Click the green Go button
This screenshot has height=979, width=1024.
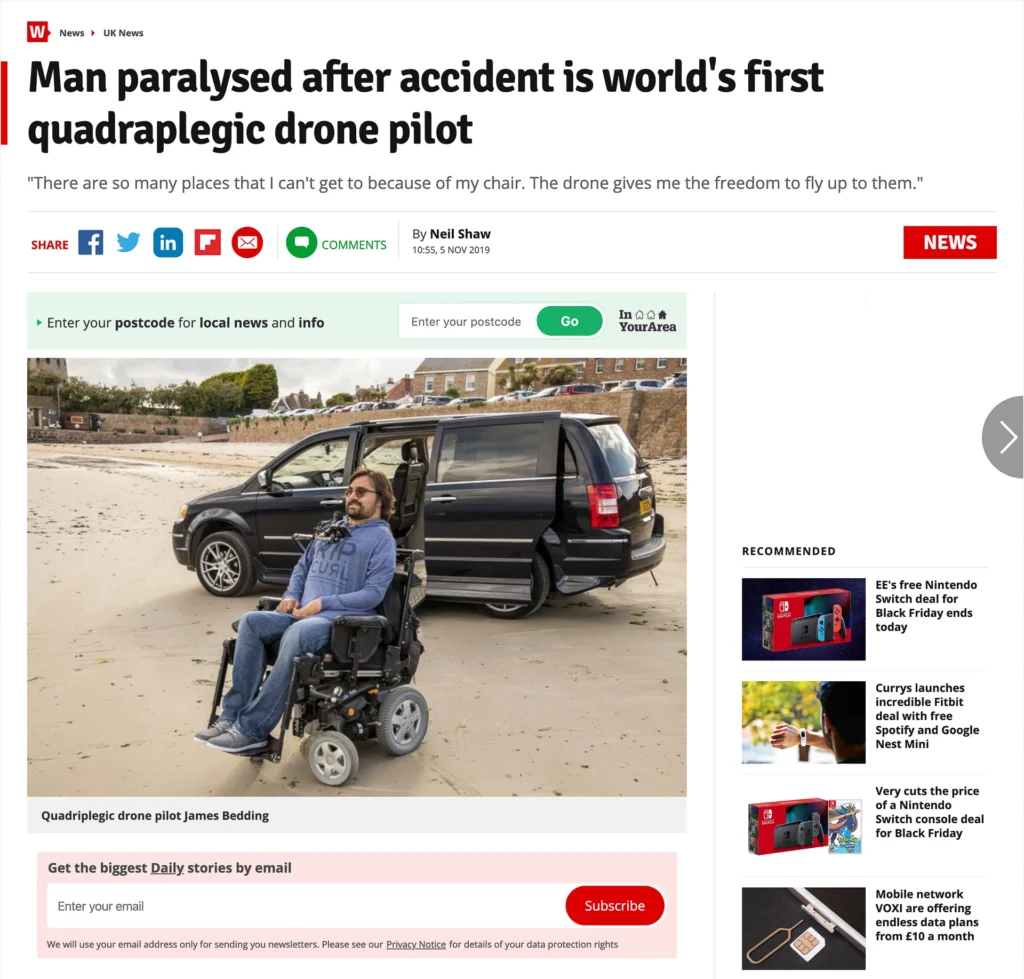pos(569,321)
